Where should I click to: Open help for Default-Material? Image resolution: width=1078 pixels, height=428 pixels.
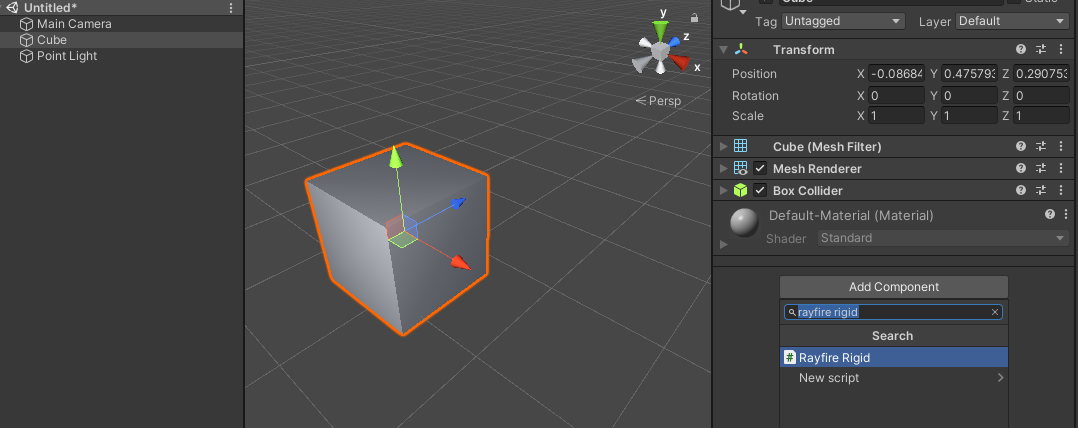click(1050, 214)
